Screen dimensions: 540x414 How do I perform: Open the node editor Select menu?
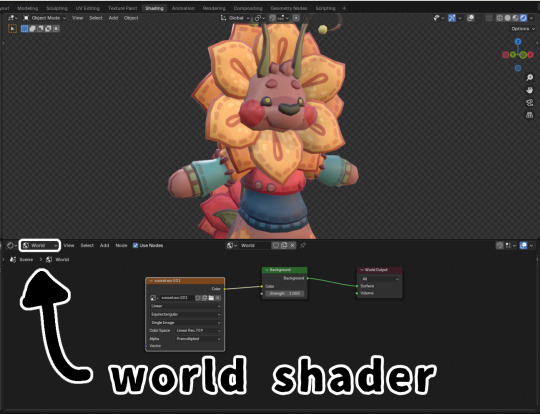pyautogui.click(x=87, y=246)
